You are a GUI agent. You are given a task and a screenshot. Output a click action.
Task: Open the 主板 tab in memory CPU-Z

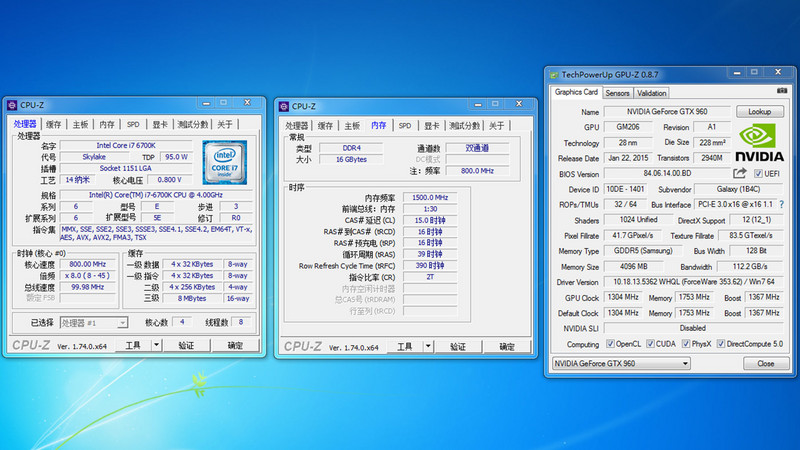pos(352,126)
